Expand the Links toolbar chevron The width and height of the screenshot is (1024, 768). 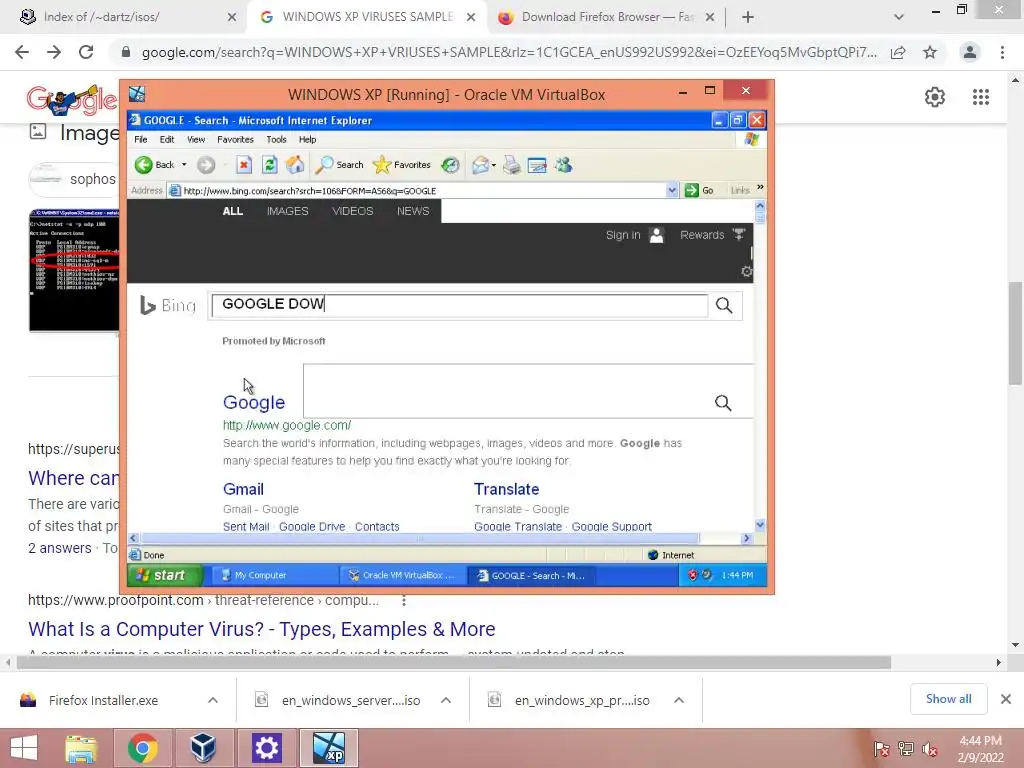[x=760, y=188]
